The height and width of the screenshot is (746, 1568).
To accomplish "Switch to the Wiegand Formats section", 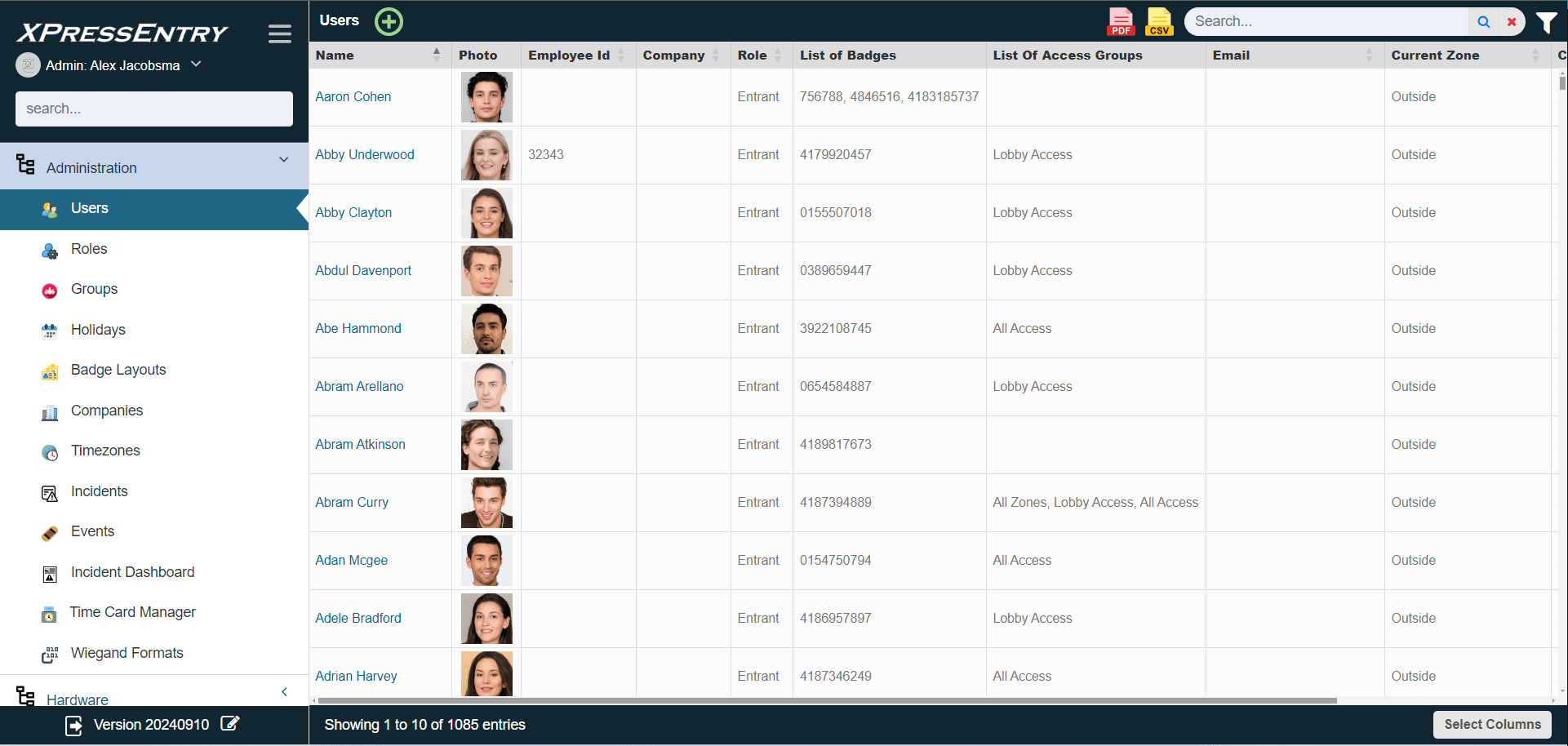I will point(127,653).
